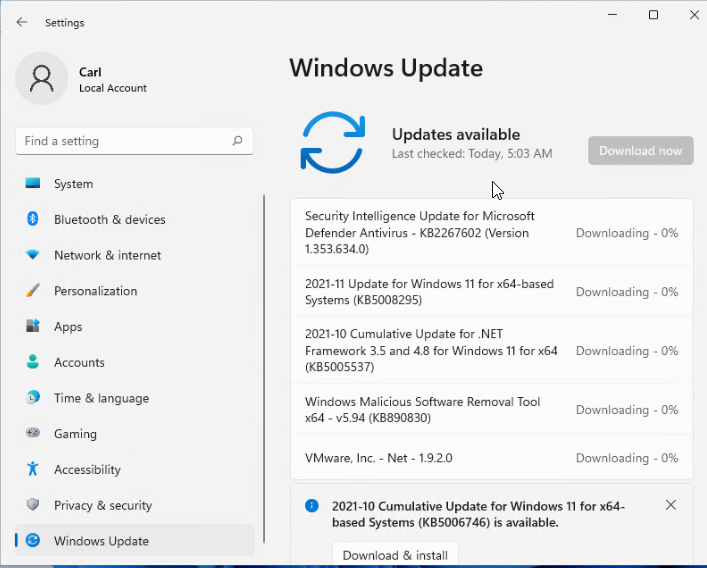Click the Windows Update page title
Viewport: 707px width, 568px height.
coord(386,68)
